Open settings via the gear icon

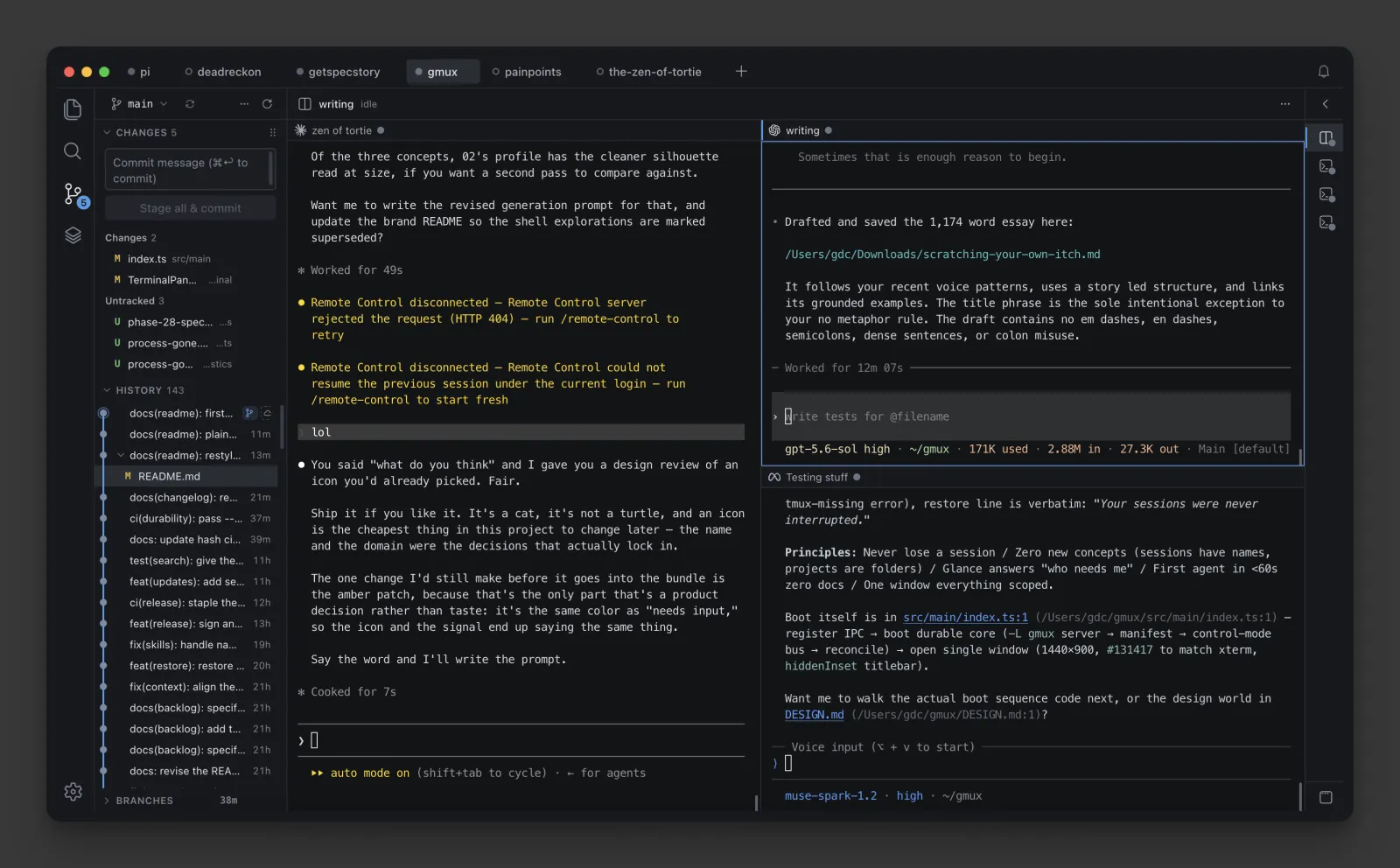73,791
